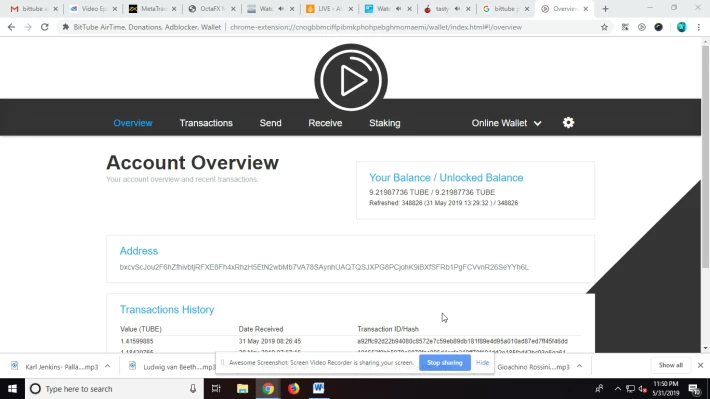Hide the screen sharing notification
Image resolution: width=710 pixels, height=399 pixels.
[x=482, y=363]
